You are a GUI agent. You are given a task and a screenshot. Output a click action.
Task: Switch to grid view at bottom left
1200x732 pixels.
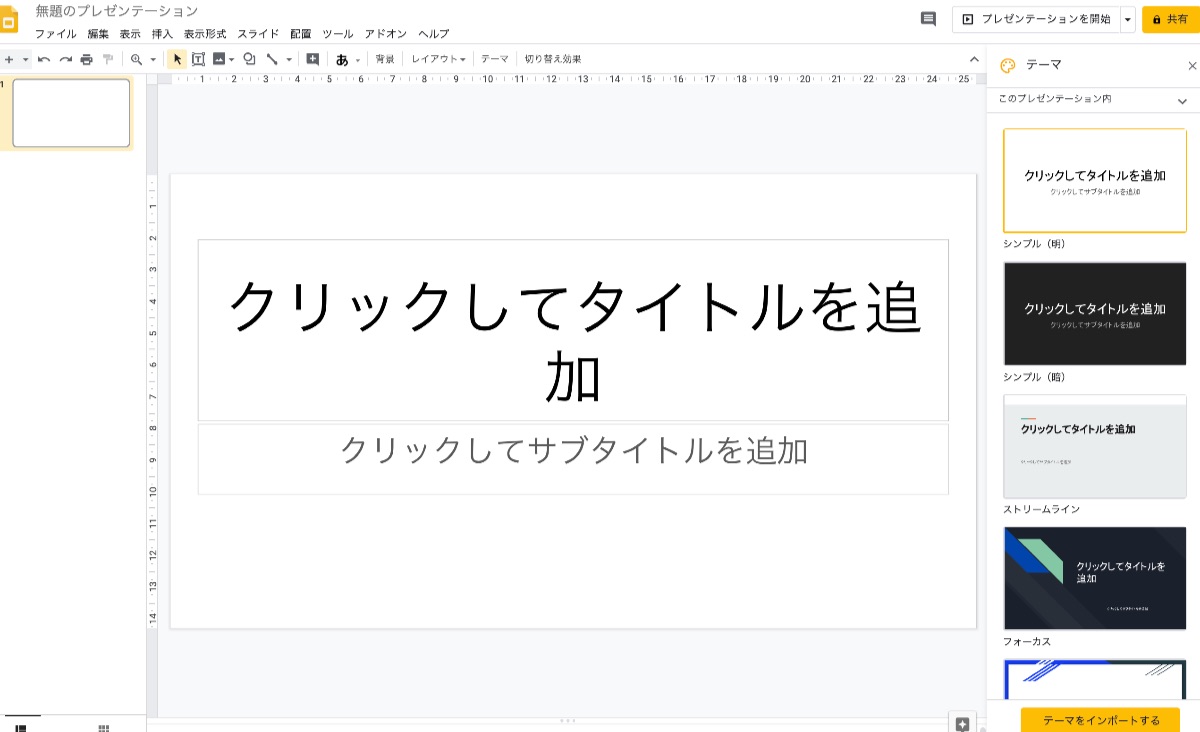104,728
